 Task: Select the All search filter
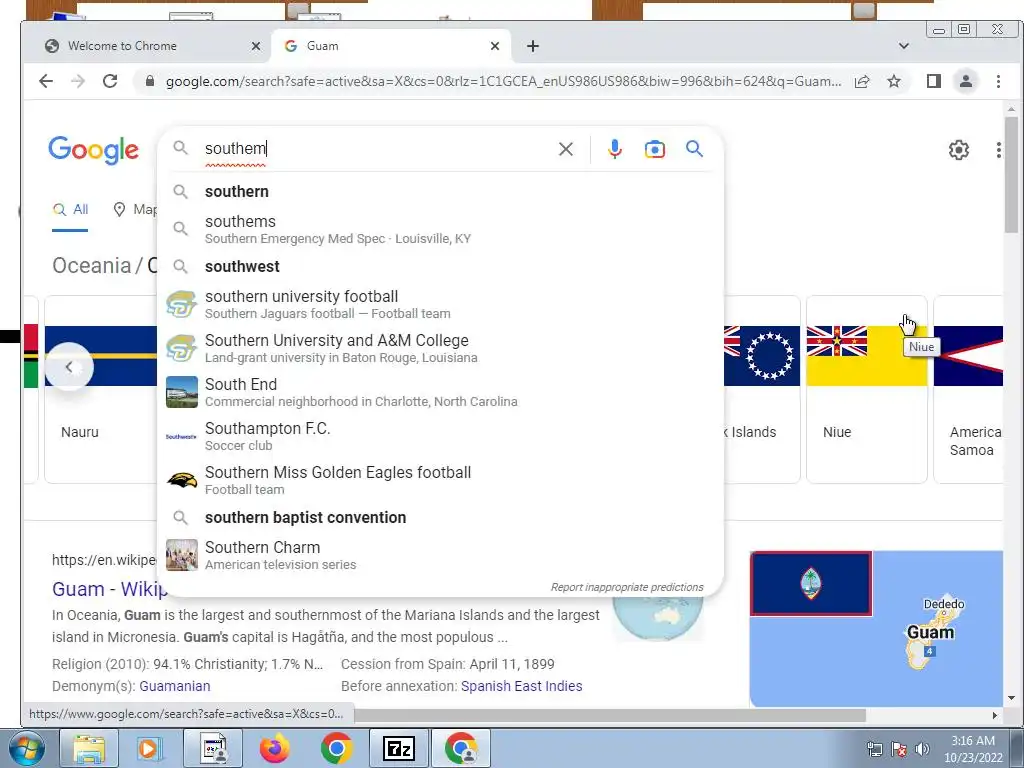pyautogui.click(x=70, y=210)
